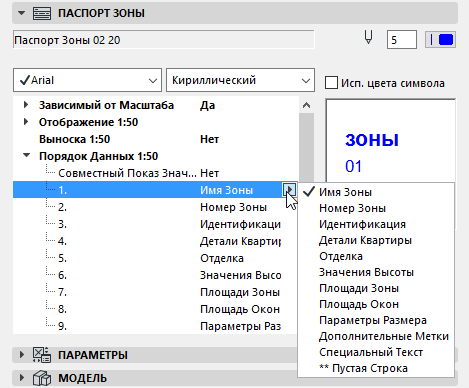Select Совместный Показ Знач... row
This screenshot has height=388, width=469.
tap(155, 173)
